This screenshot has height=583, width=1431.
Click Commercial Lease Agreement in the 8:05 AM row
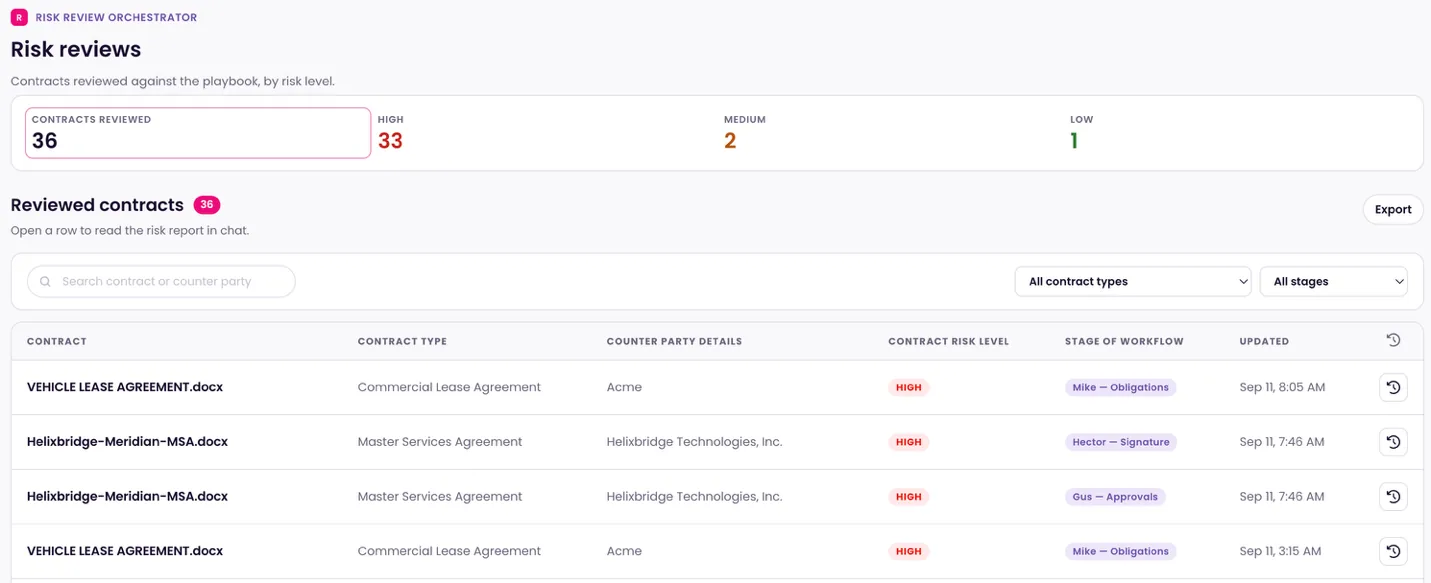(x=449, y=387)
